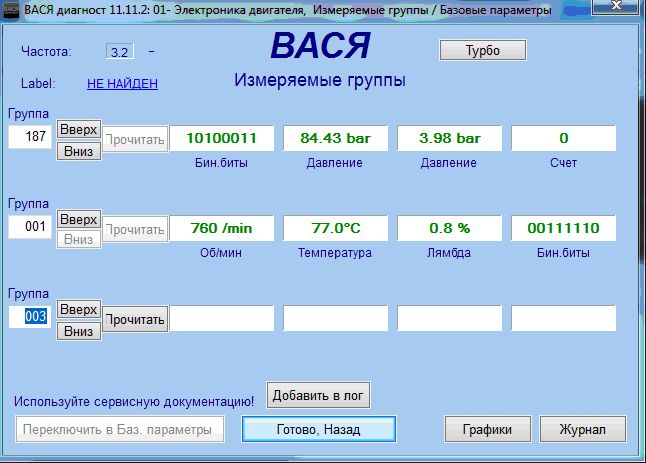Click the Об/мин label

pos(221,253)
